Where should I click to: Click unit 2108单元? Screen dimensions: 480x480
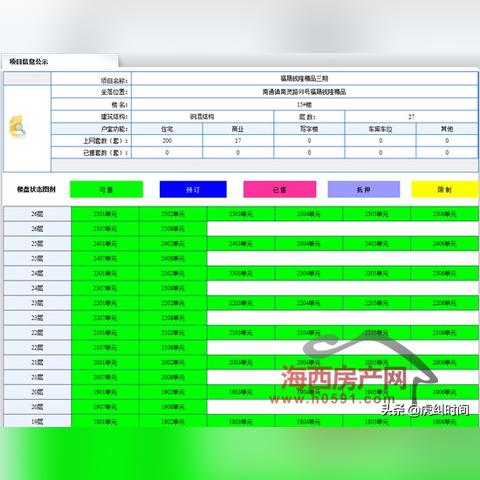coord(173,348)
